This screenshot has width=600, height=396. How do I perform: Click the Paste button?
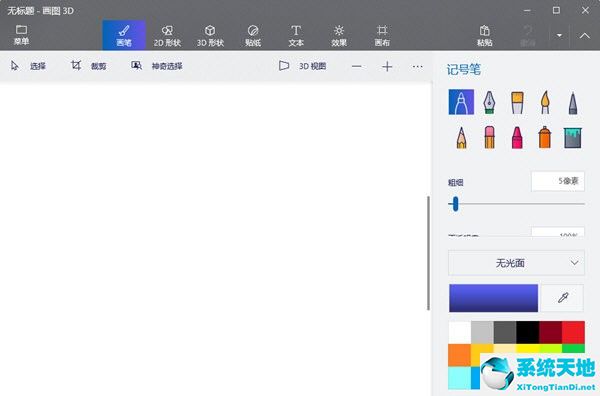[x=484, y=36]
